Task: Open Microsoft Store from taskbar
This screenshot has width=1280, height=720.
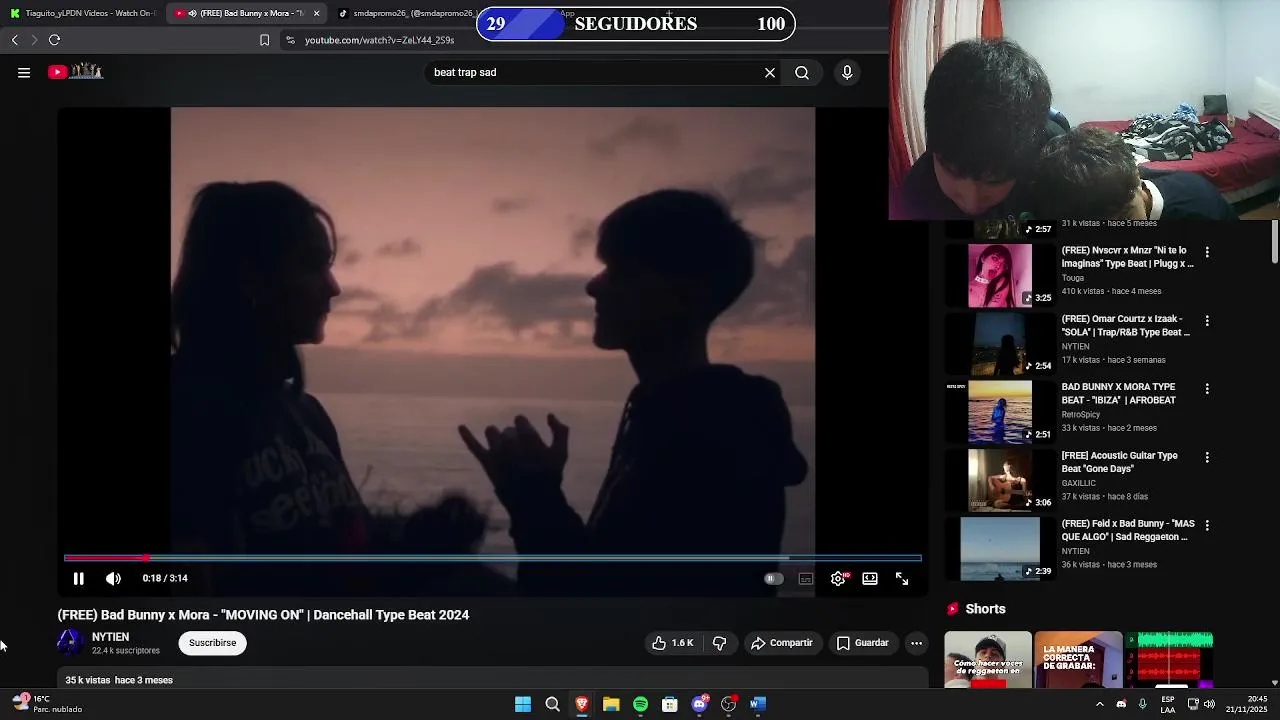Action: (x=670, y=704)
